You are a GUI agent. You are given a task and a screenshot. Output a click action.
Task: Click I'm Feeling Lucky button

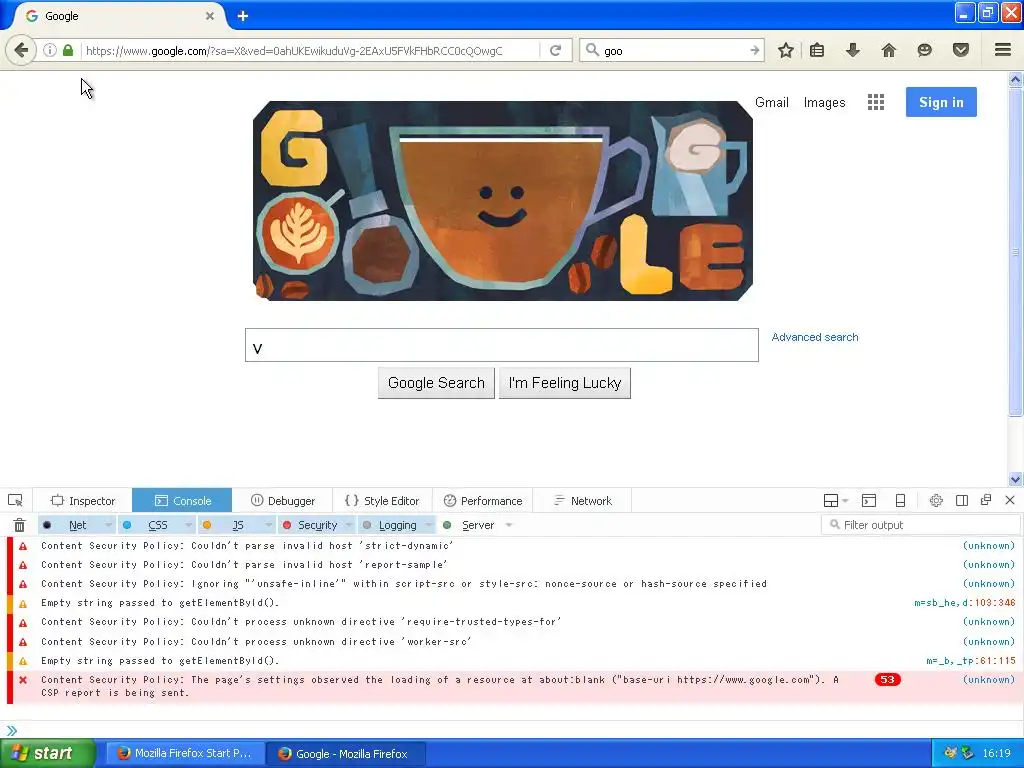point(565,383)
